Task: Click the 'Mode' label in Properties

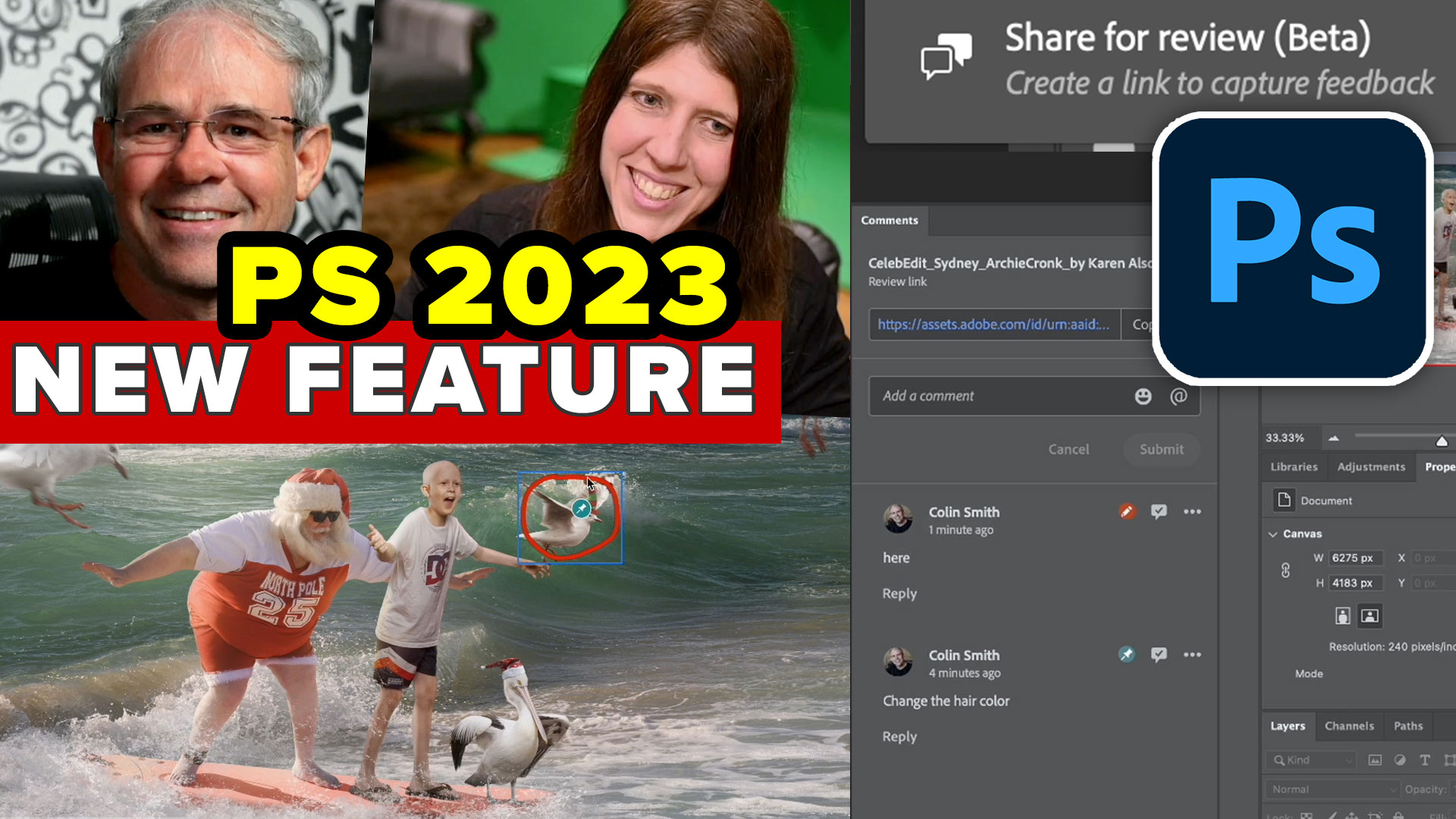Action: pyautogui.click(x=1309, y=673)
